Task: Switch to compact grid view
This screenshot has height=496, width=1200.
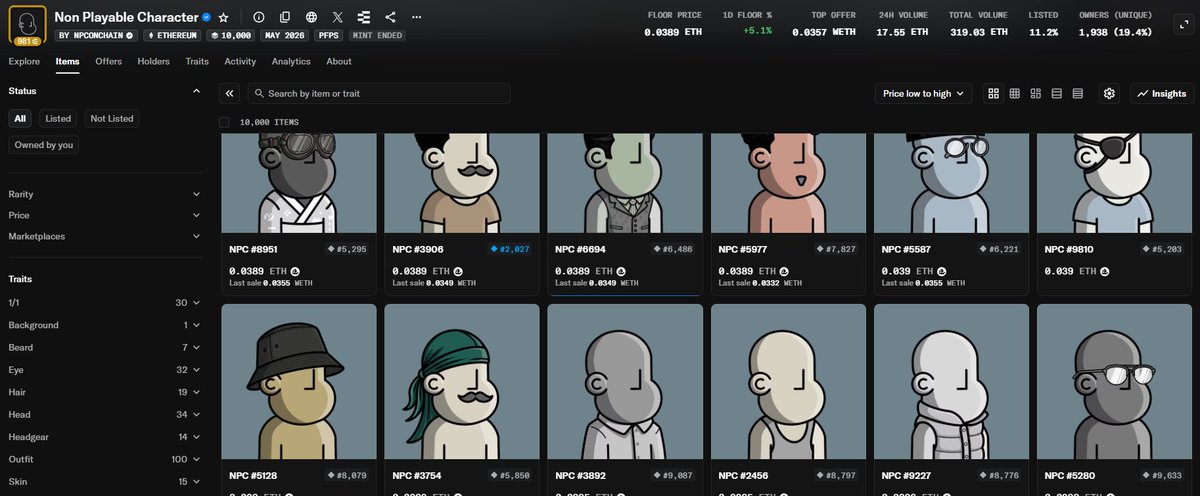Action: pos(1014,93)
